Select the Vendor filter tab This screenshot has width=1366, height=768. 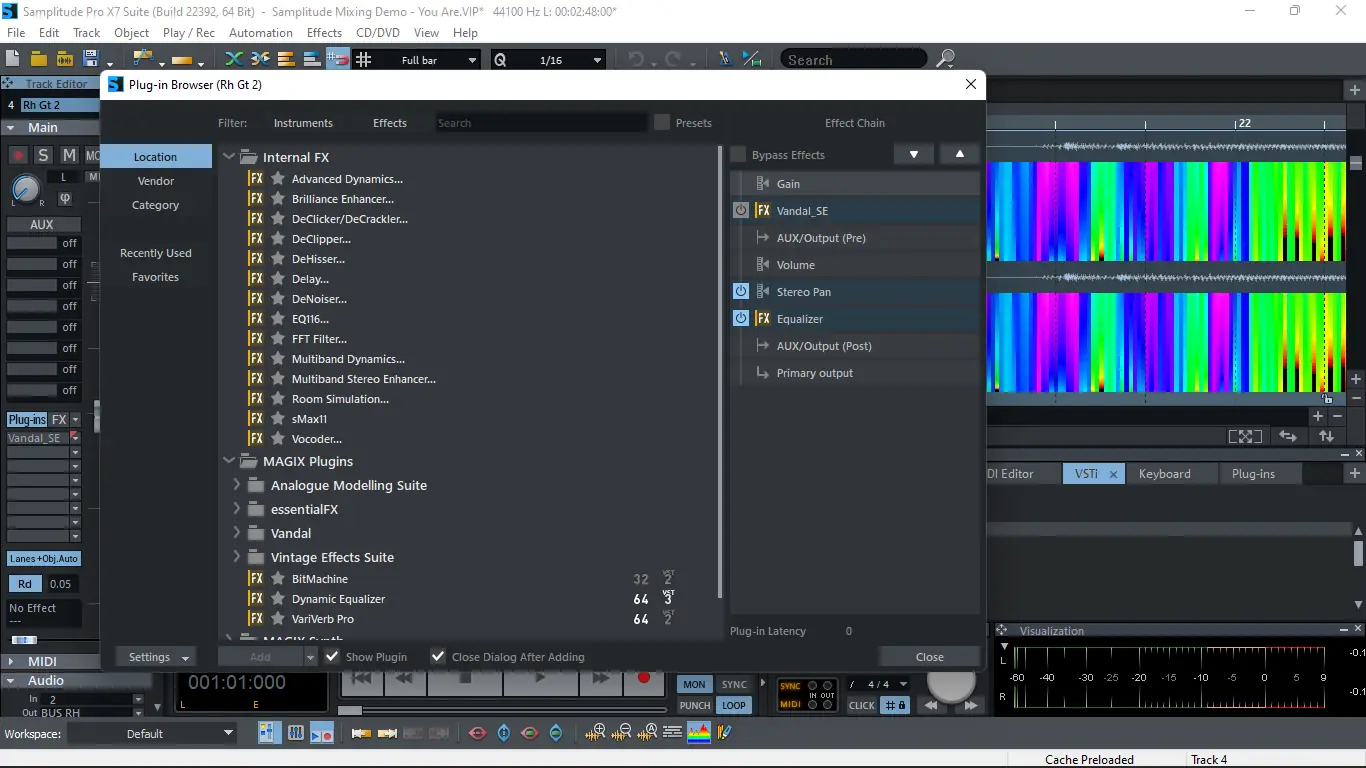tap(156, 181)
